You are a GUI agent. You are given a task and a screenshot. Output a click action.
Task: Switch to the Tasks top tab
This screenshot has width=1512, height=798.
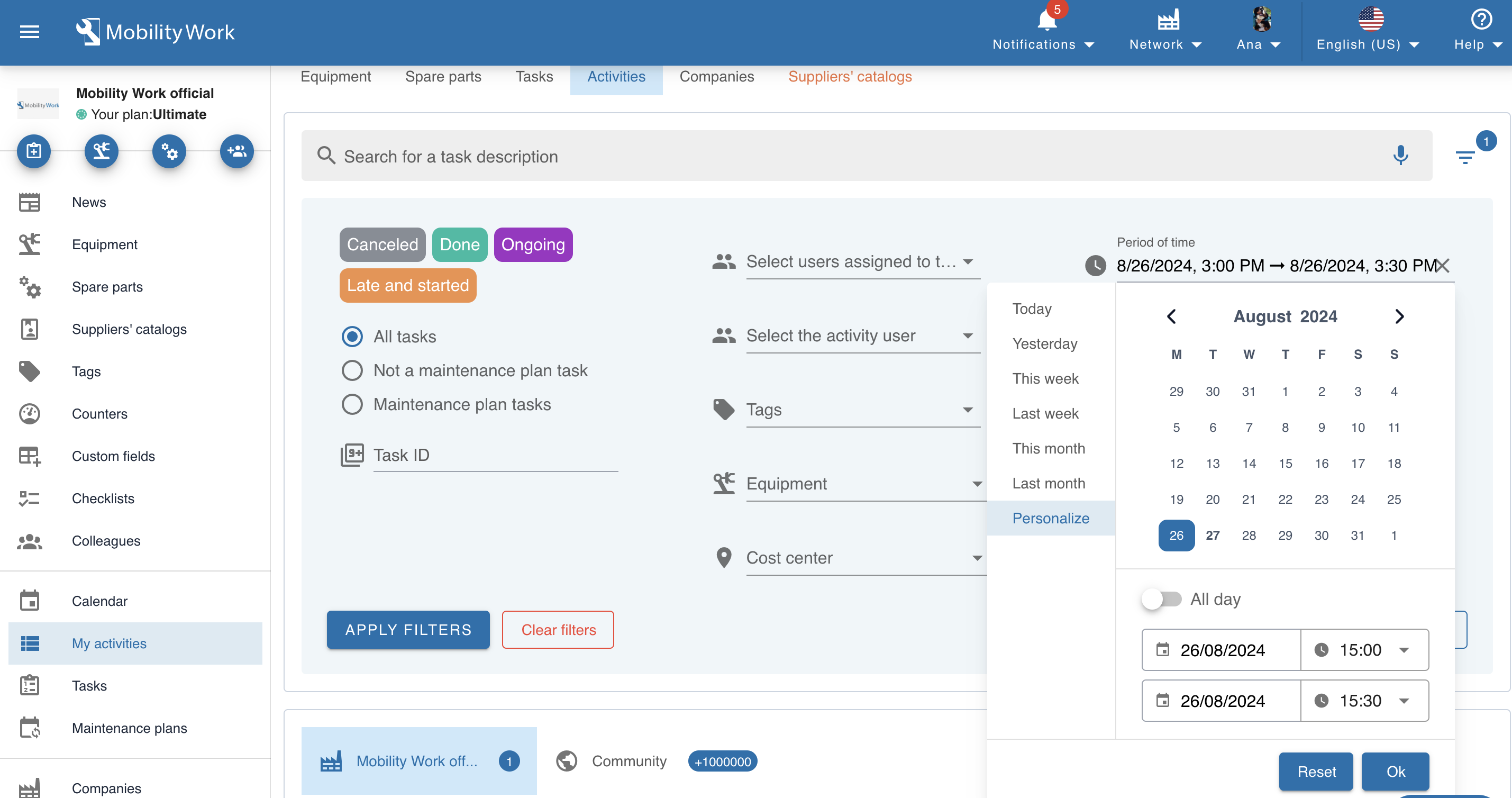[x=534, y=76]
